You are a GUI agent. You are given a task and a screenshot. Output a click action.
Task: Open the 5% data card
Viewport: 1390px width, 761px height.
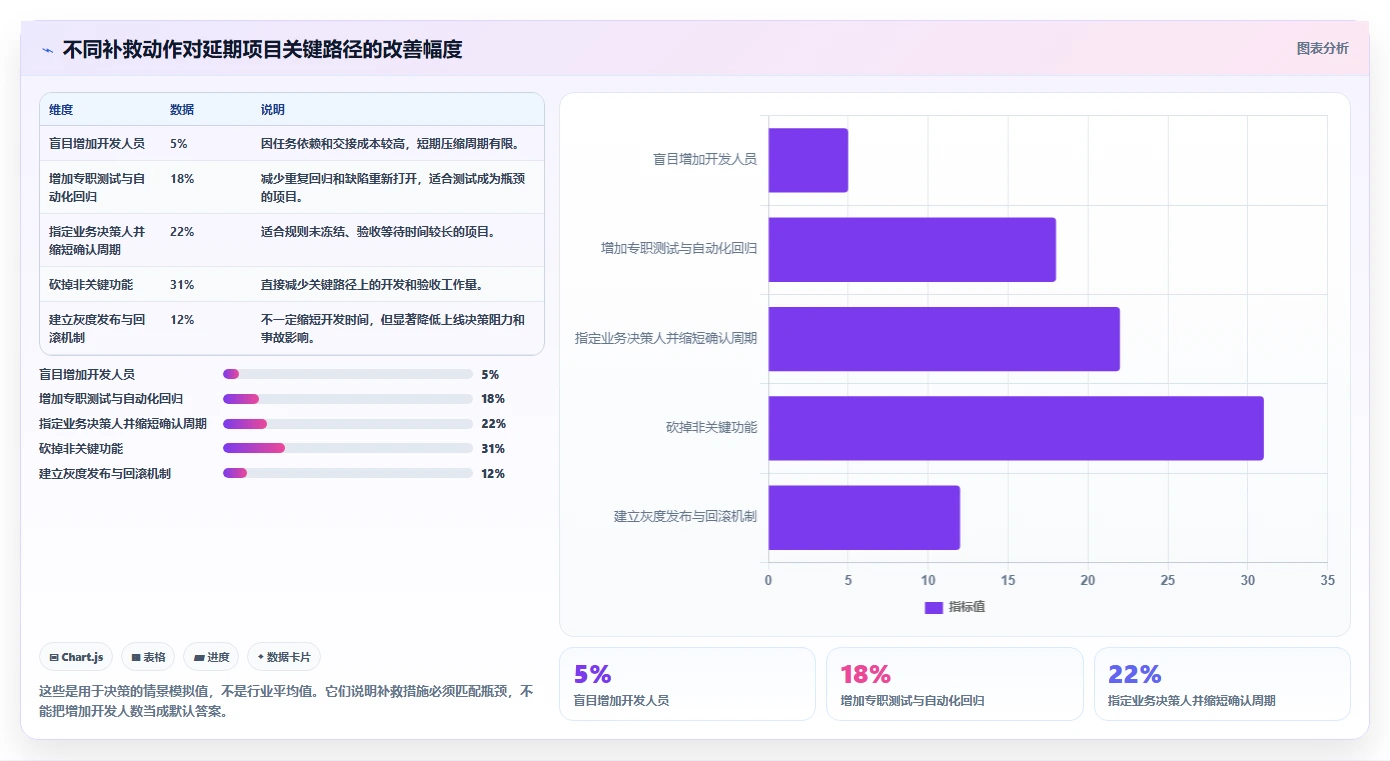pos(687,684)
